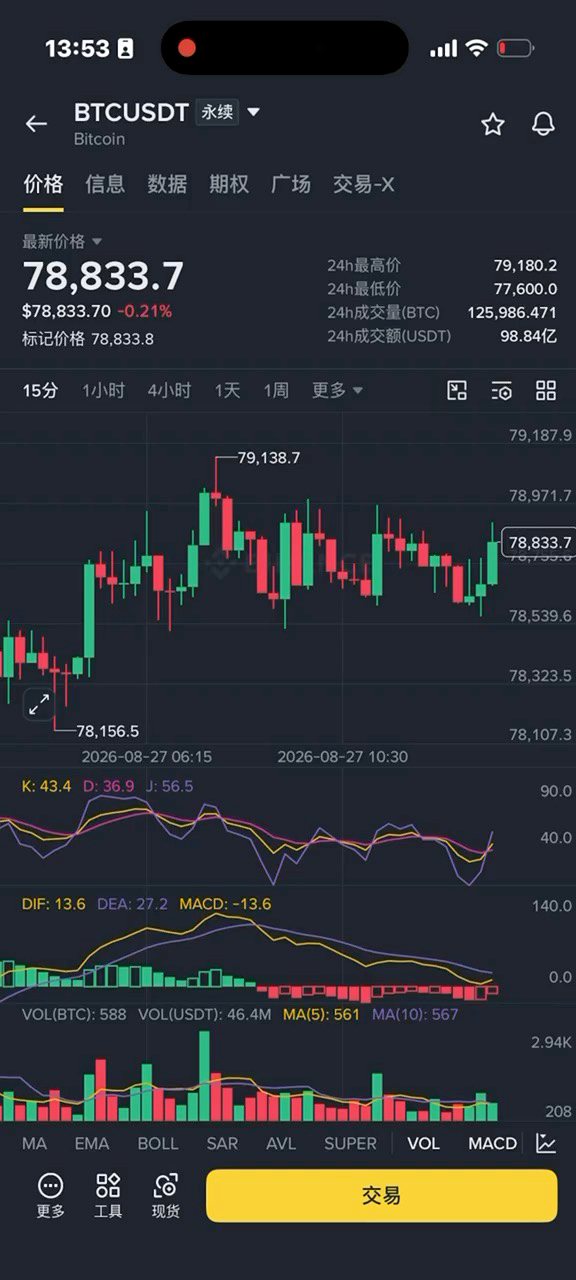
Task: Tap the battery icon in status bar
Action: (517, 48)
